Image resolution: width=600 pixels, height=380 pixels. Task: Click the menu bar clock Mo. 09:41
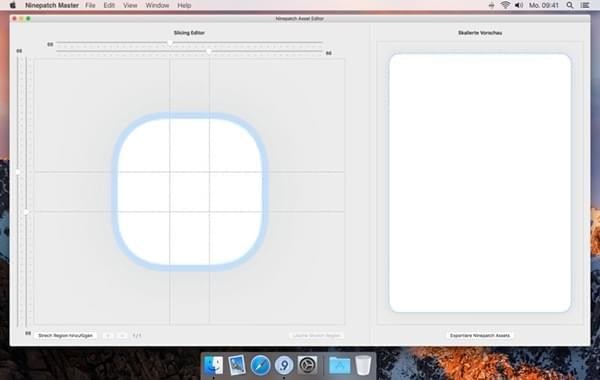544,5
